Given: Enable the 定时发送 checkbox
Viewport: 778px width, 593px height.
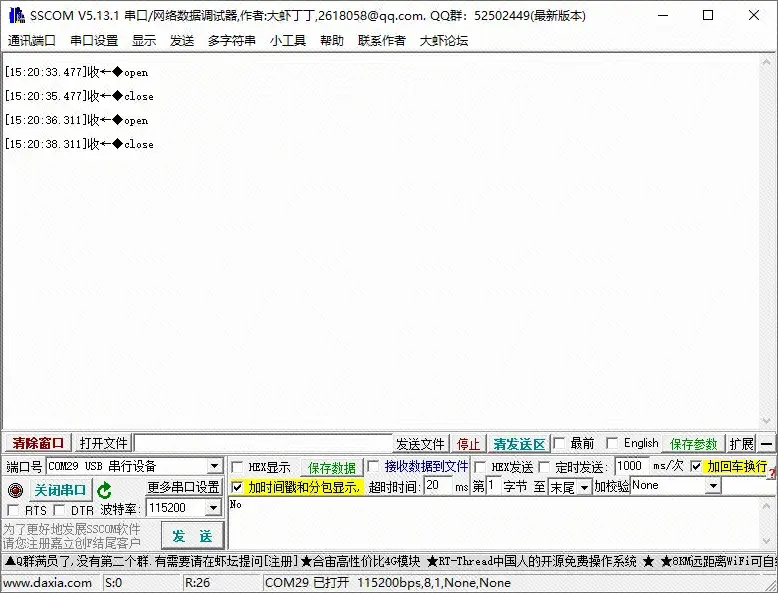Looking at the screenshot, I should [544, 467].
